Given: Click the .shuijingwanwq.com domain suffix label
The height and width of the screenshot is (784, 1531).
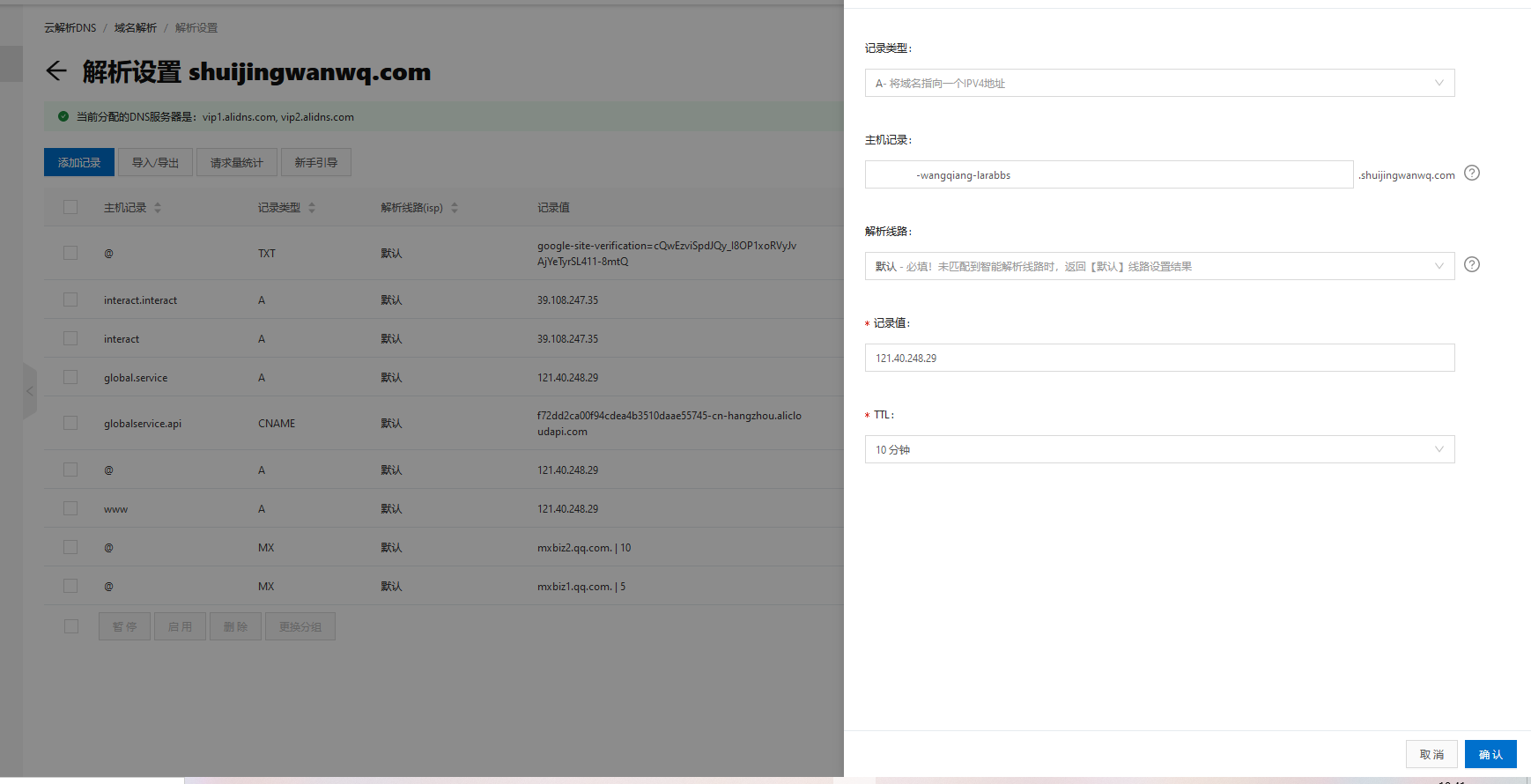Looking at the screenshot, I should click(x=1407, y=175).
